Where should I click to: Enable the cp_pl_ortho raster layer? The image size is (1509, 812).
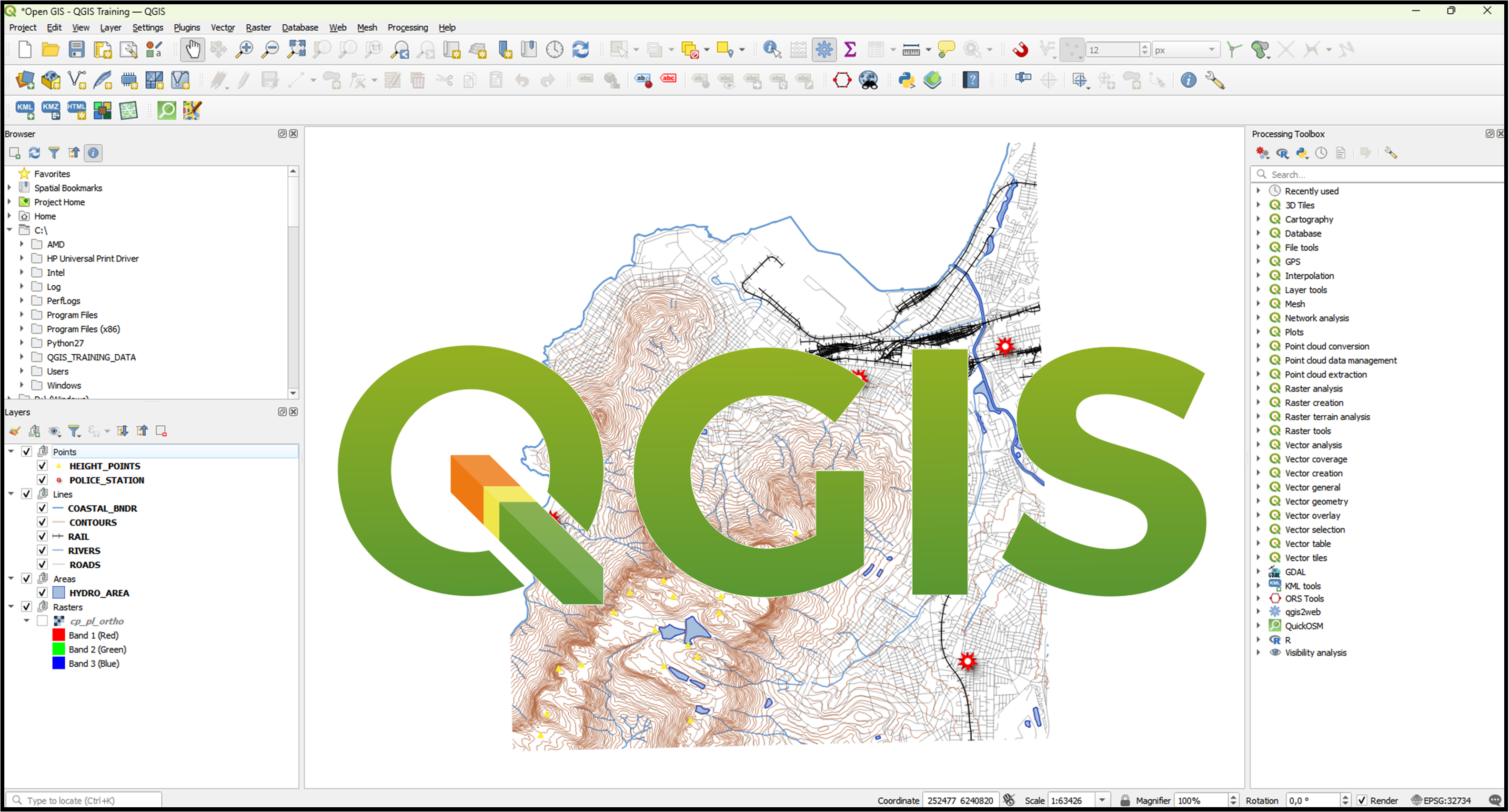click(41, 621)
